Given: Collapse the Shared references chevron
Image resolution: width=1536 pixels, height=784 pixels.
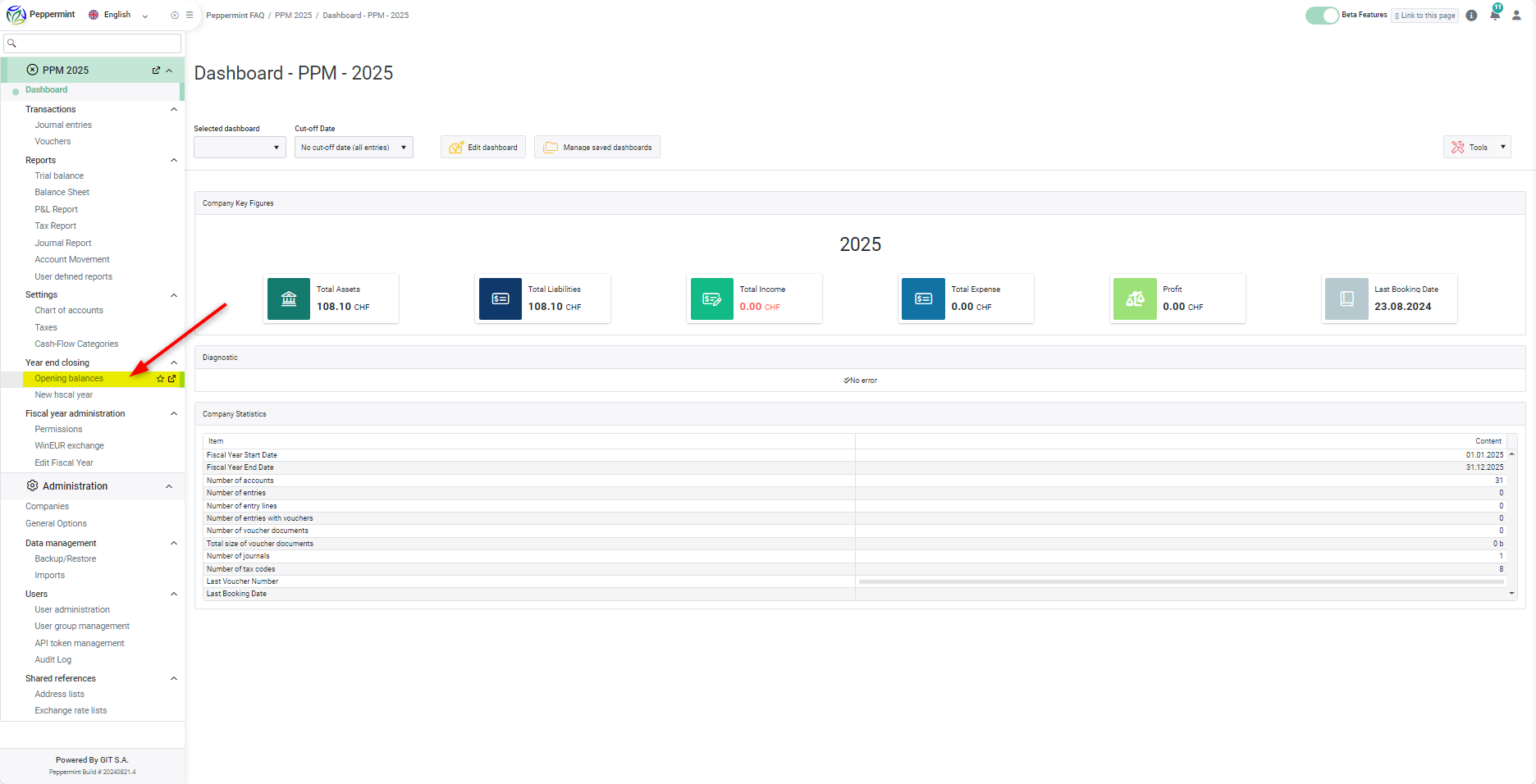Looking at the screenshot, I should (x=173, y=678).
